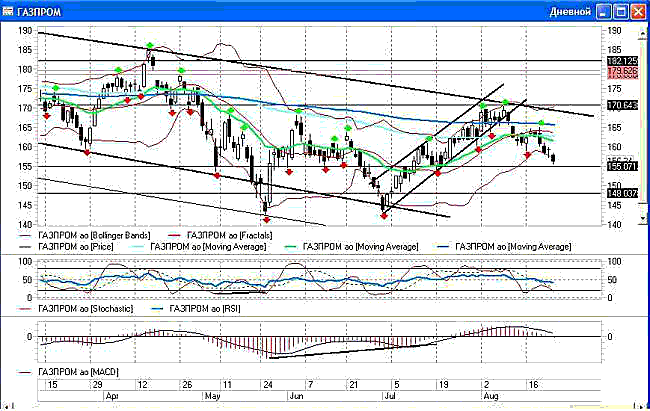Viewport: 650px width, 411px height.
Task: Click the date label 5 on time axis
Action: [397, 385]
